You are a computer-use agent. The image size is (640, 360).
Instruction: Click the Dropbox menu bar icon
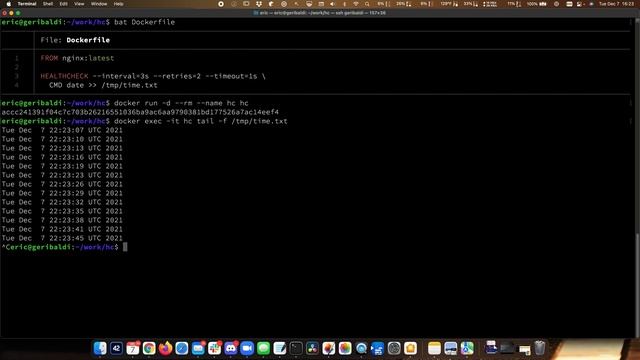(x=259, y=4)
